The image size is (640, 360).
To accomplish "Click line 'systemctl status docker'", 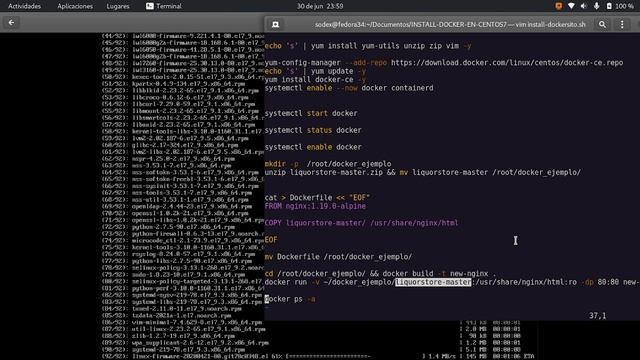I will 313,130.
